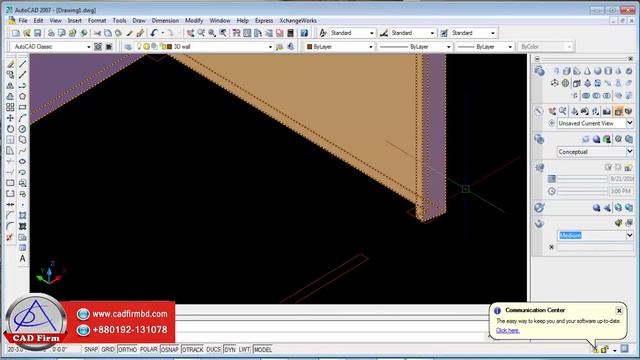Click the Box solid icon in dashboard

pyautogui.click(x=567, y=71)
